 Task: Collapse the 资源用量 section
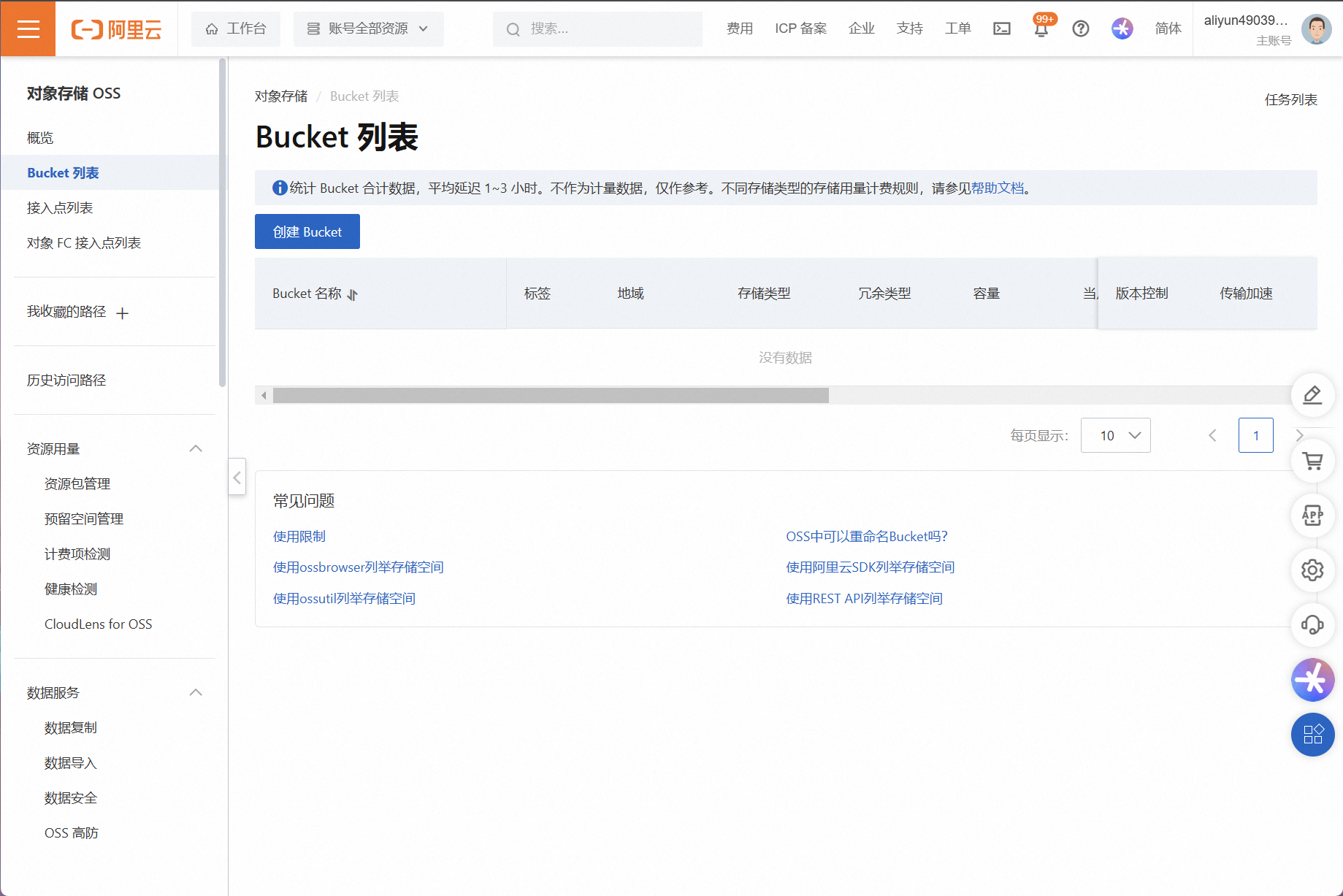click(196, 448)
